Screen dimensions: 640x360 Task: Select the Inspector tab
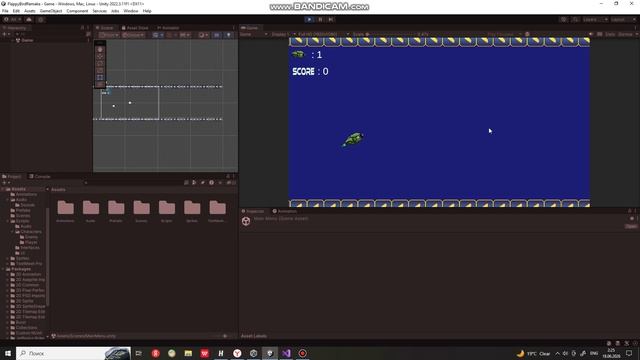tap(253, 211)
